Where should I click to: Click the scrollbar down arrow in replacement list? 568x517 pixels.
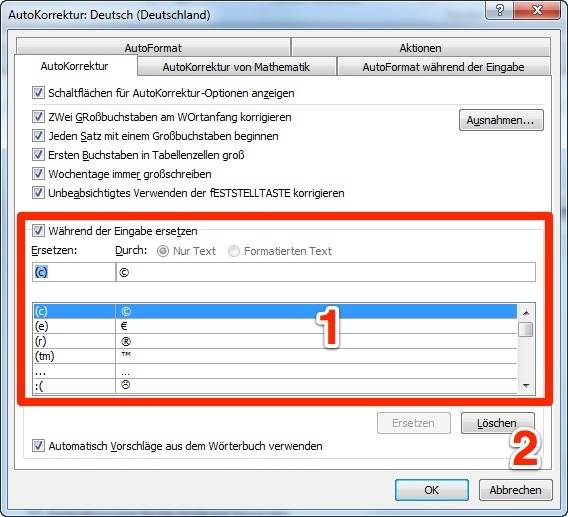click(x=526, y=386)
